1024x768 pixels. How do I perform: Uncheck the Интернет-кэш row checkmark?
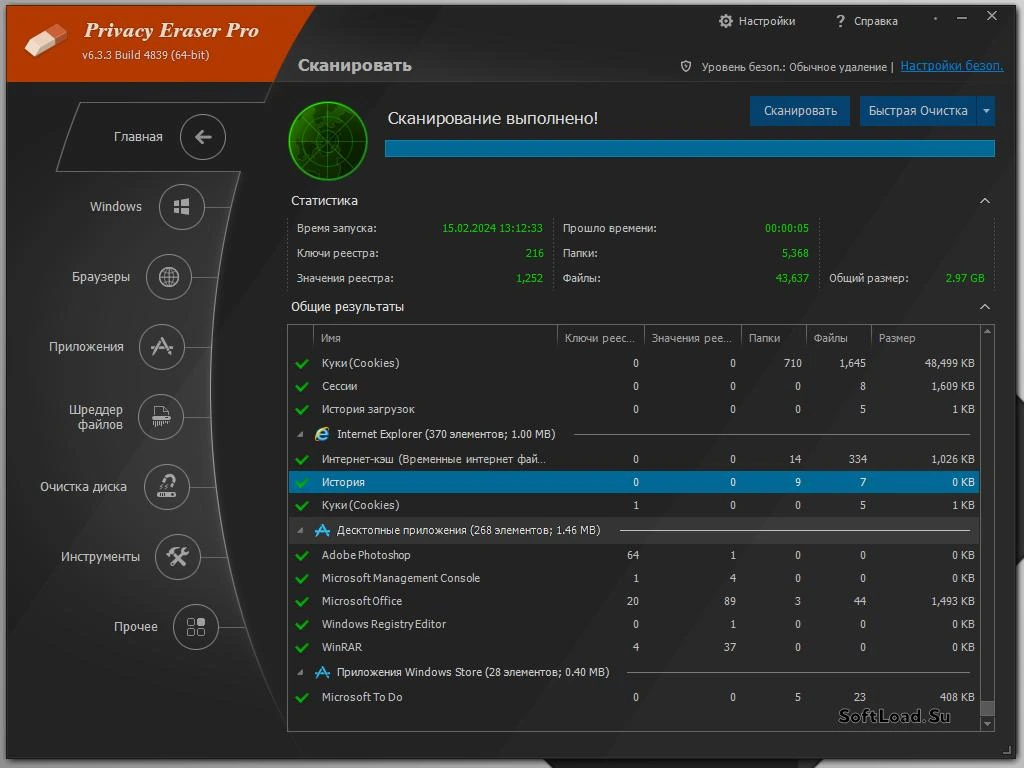tap(302, 460)
